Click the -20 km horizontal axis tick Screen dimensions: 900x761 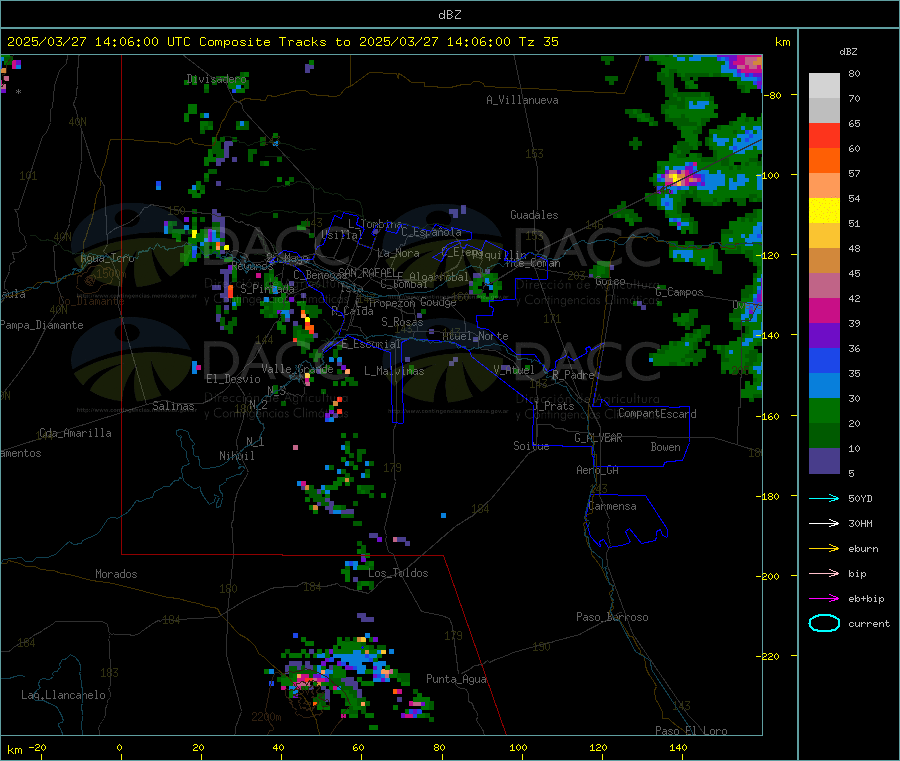pyautogui.click(x=38, y=748)
